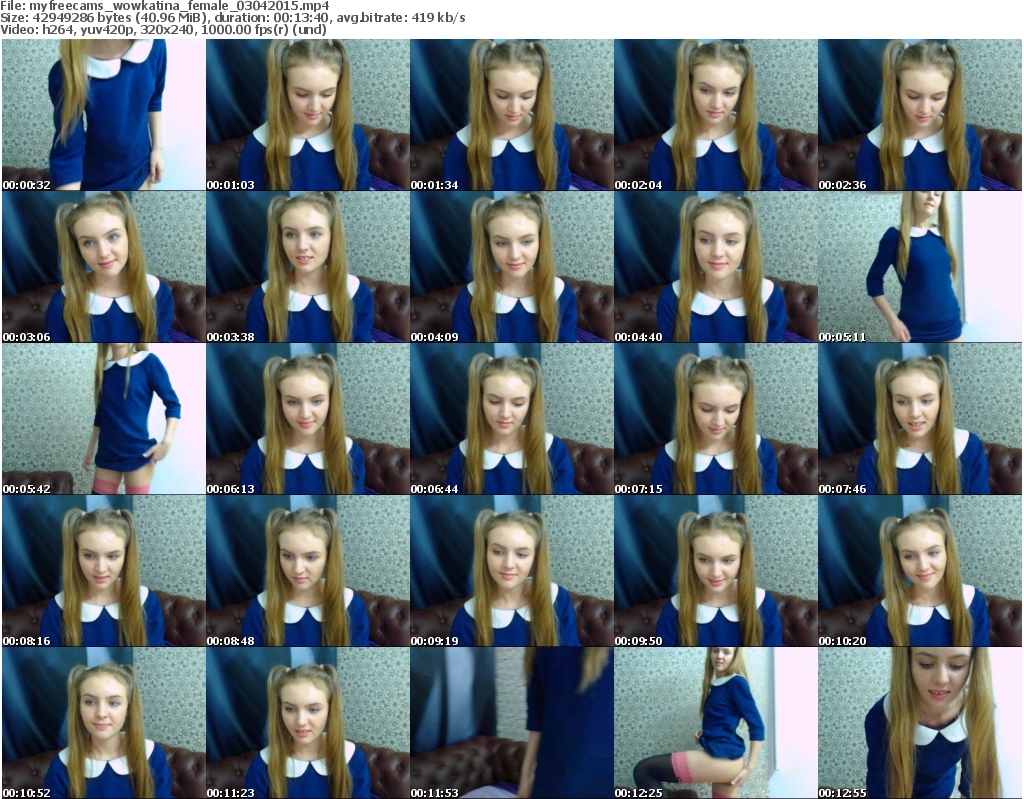Pick the frame timestamped 00:06:13

(307, 419)
